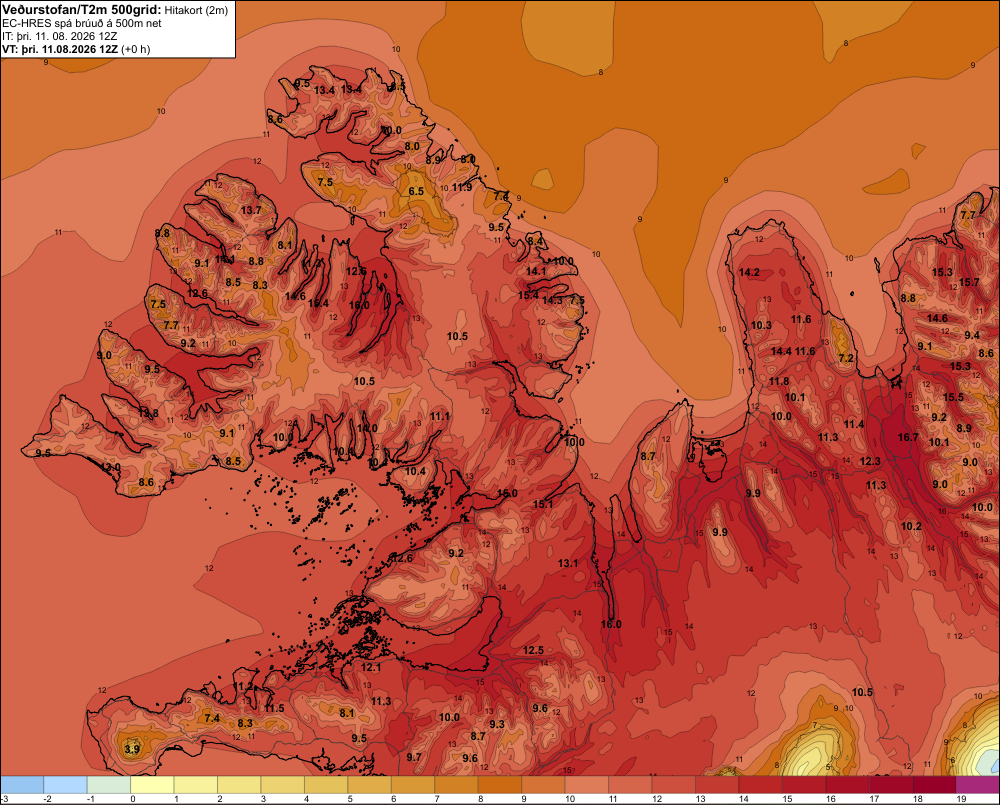Click the 14.2 temperature label on peninsula
The height and width of the screenshot is (805, 1000).
click(749, 272)
